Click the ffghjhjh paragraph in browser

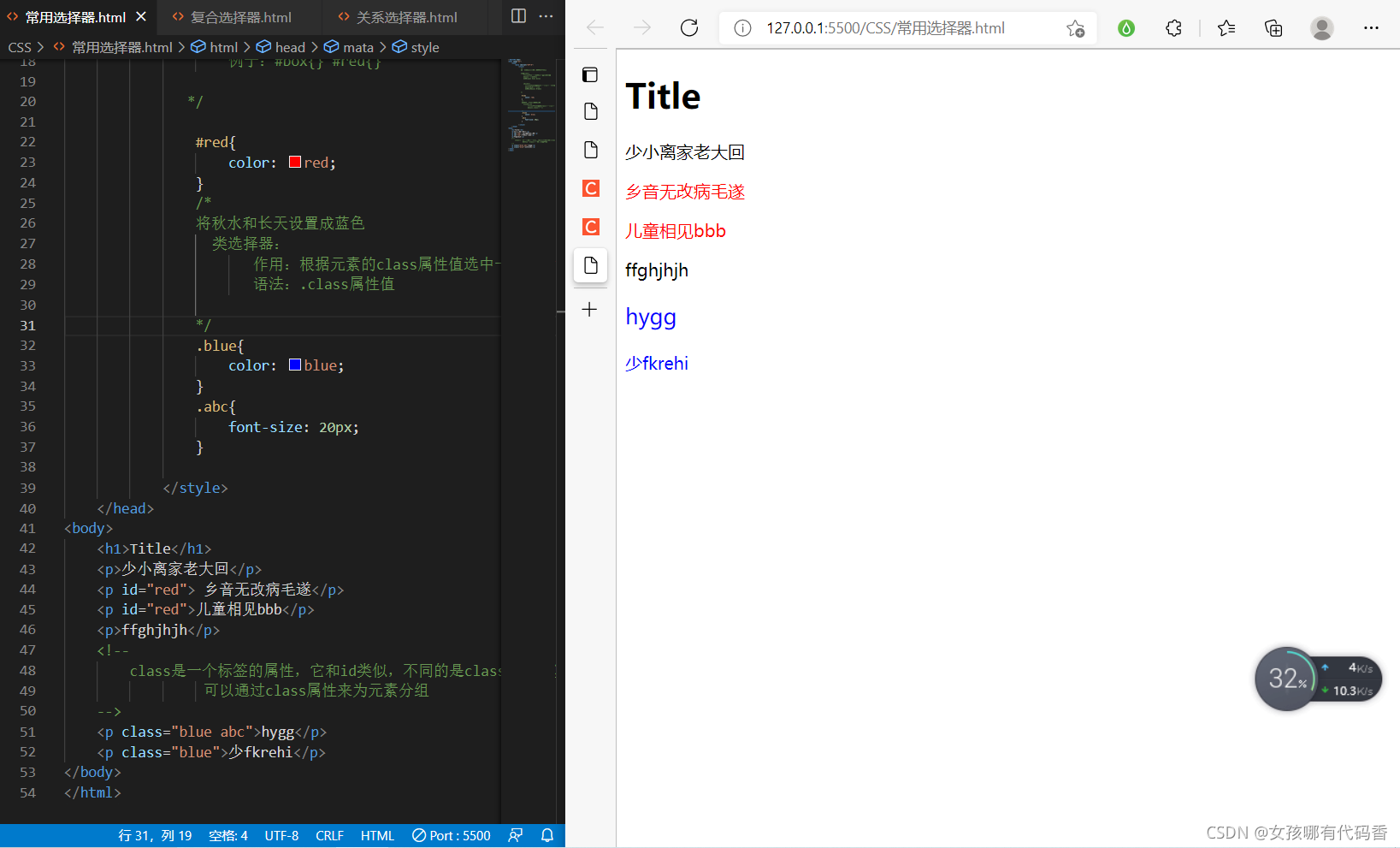[x=657, y=270]
